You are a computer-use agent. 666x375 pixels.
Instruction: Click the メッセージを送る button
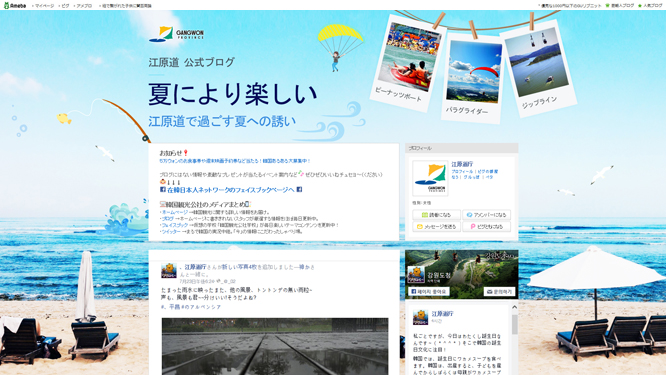[436, 227]
